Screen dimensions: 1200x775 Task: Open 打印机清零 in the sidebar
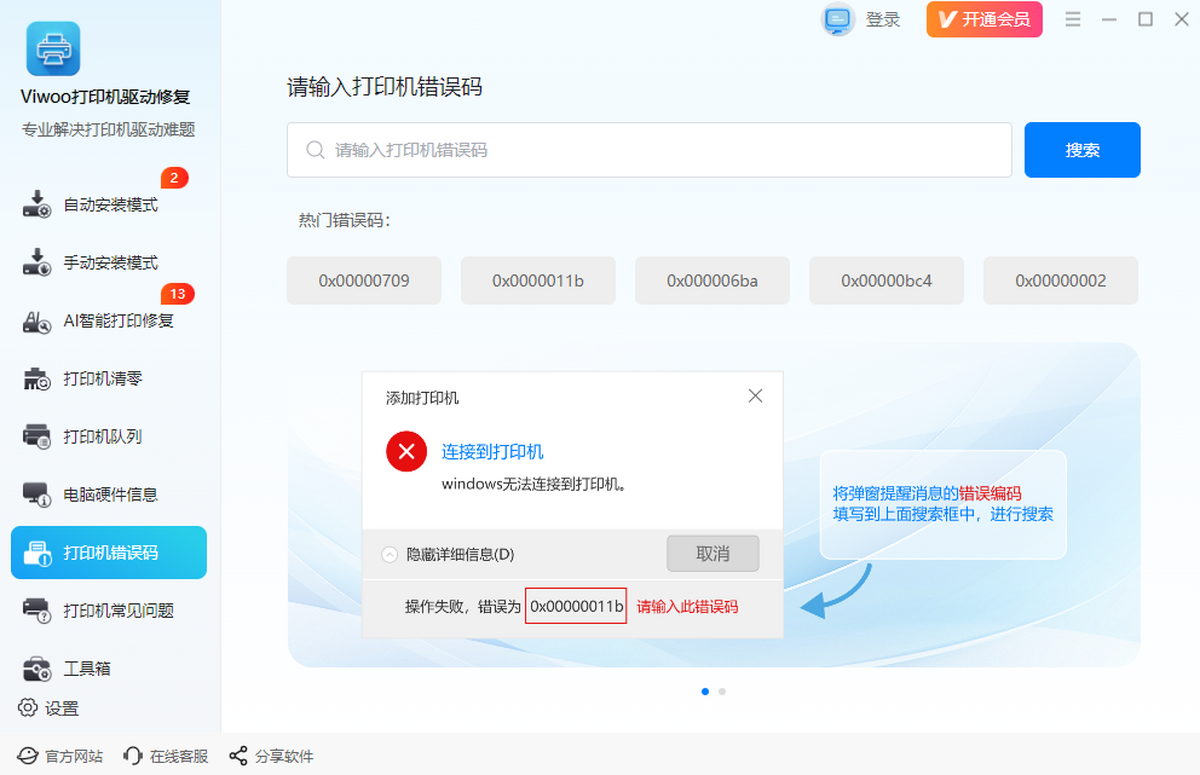pyautogui.click(x=109, y=379)
